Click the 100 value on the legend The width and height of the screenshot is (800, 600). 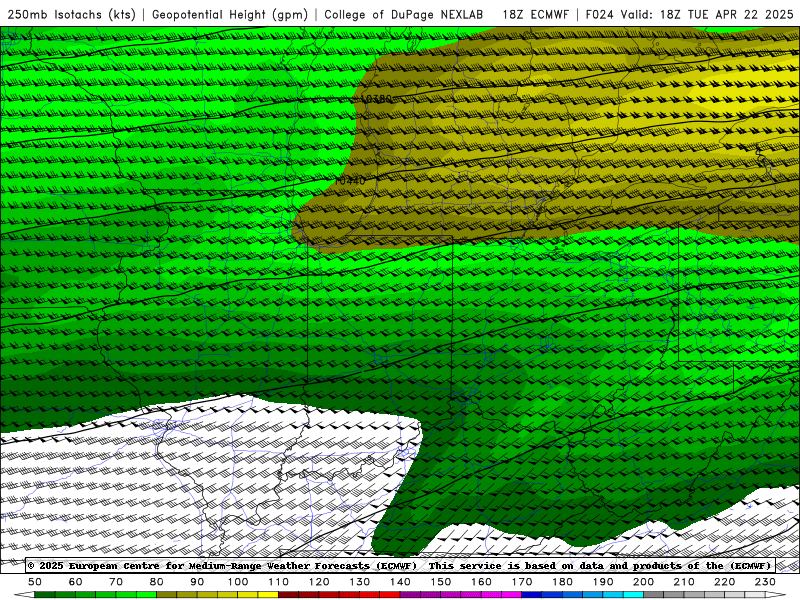[238, 582]
